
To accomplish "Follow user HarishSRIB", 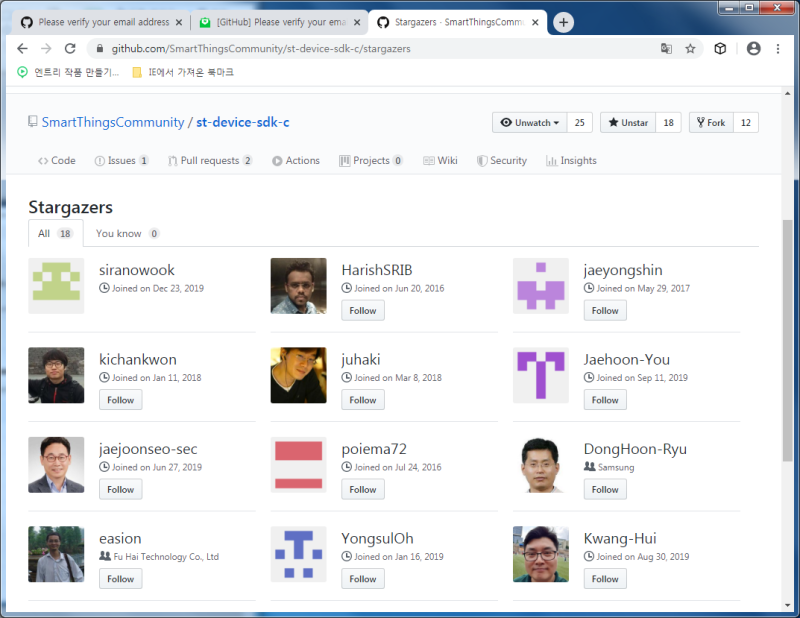I will (x=363, y=310).
